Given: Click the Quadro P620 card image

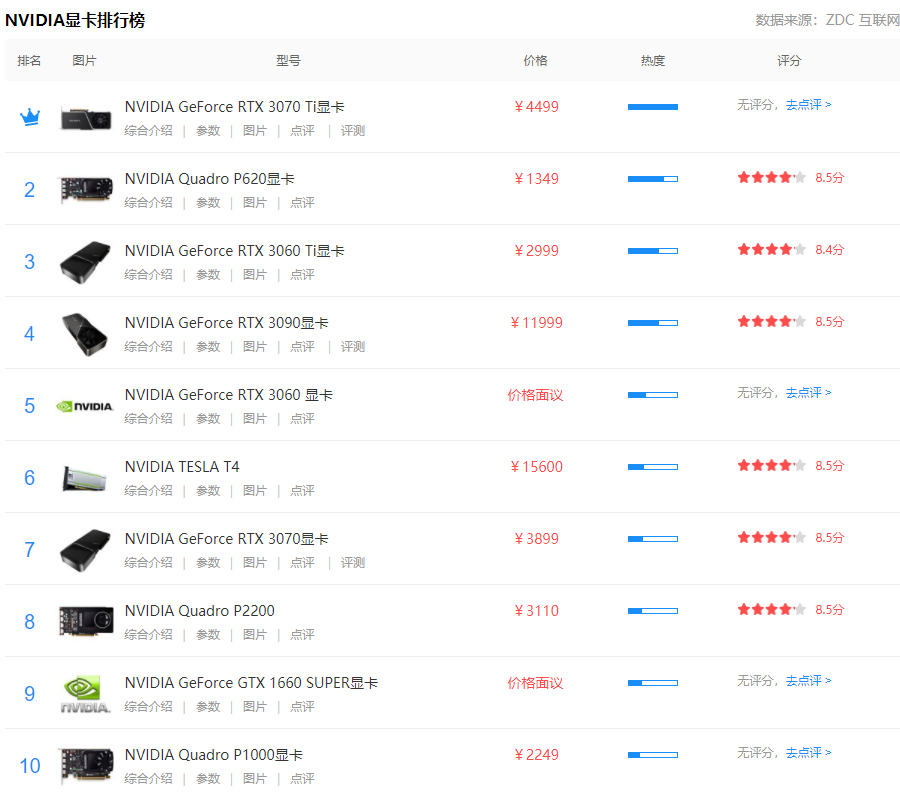Looking at the screenshot, I should 85,189.
